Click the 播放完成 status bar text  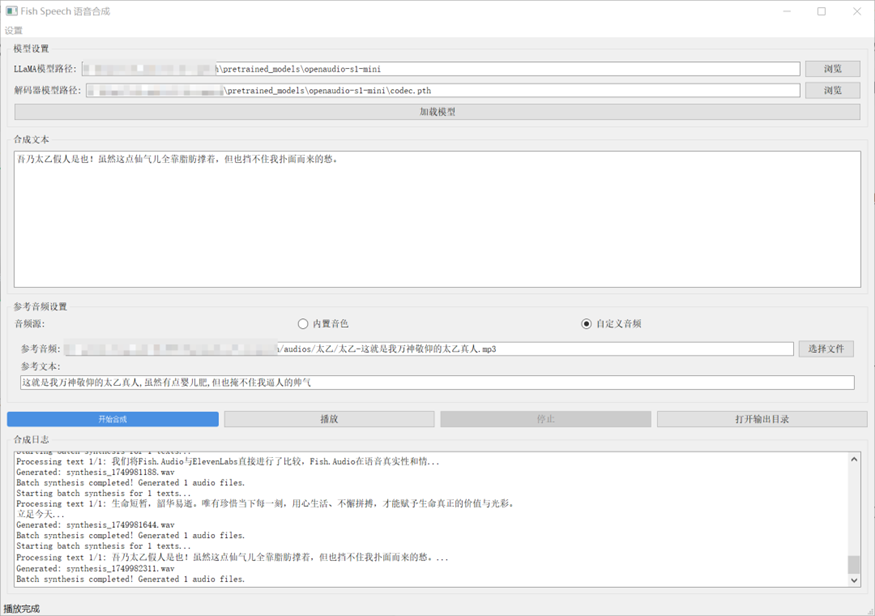(21, 609)
